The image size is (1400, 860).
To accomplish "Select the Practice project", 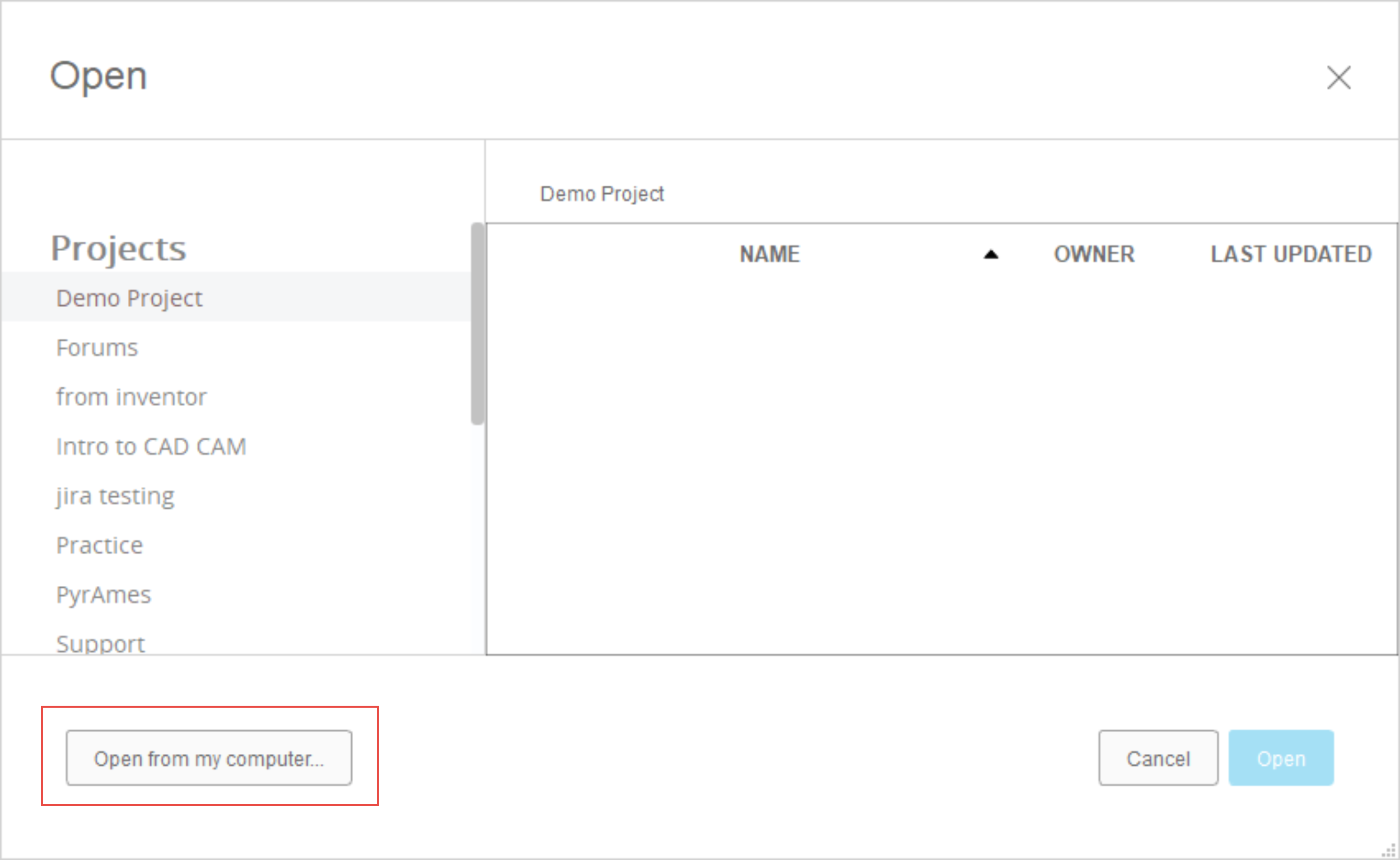I will [x=99, y=545].
